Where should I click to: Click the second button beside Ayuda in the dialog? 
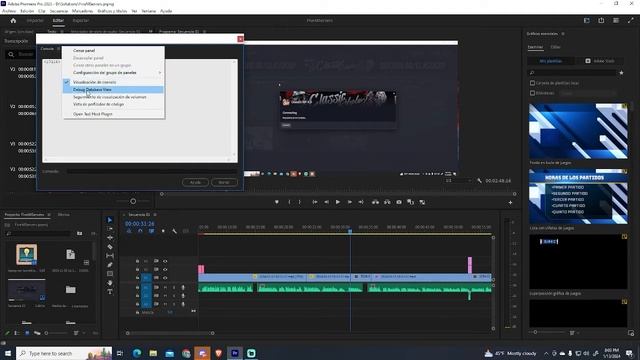224,182
